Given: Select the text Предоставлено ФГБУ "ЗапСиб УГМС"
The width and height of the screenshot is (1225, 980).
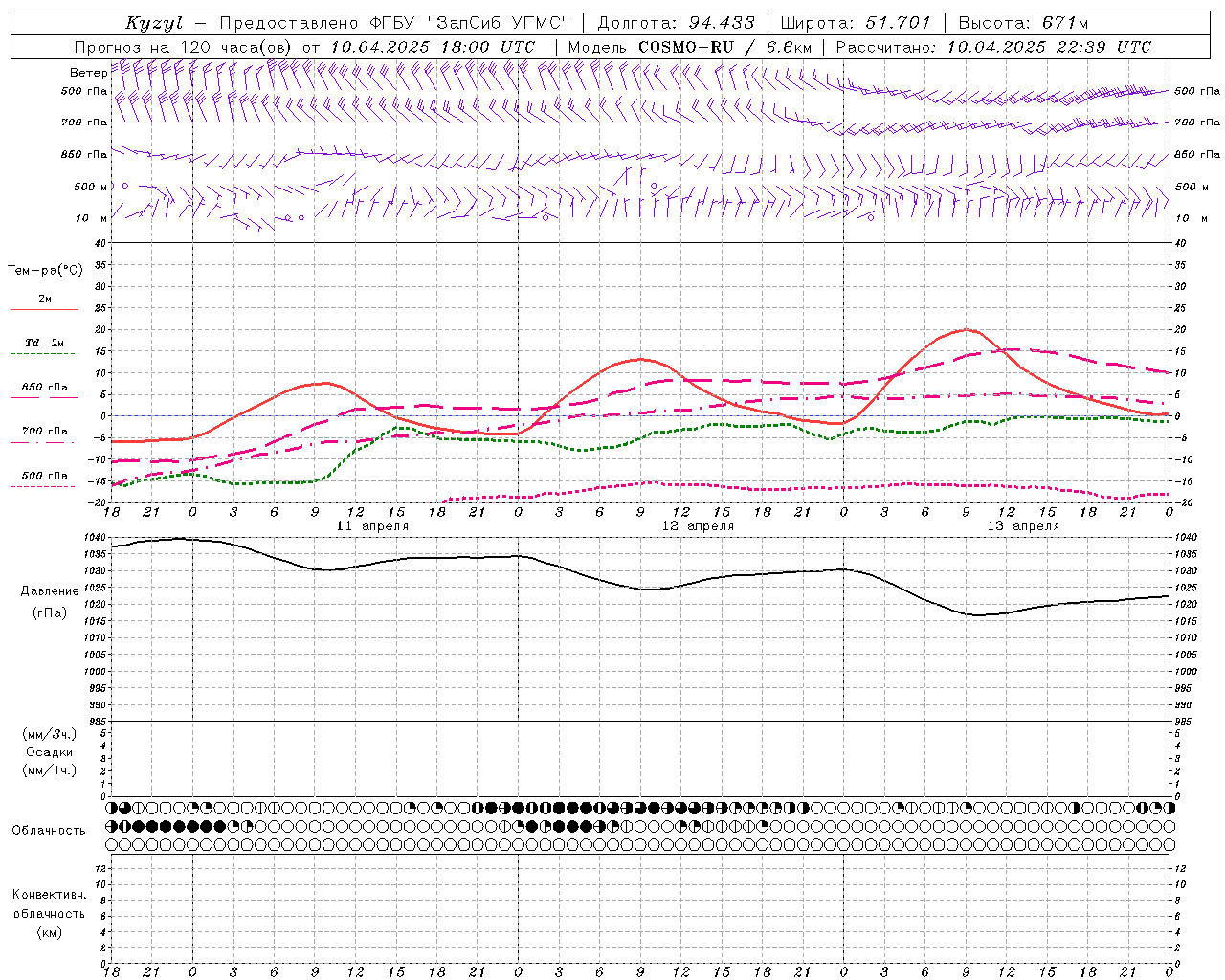Looking at the screenshot, I should (x=394, y=24).
